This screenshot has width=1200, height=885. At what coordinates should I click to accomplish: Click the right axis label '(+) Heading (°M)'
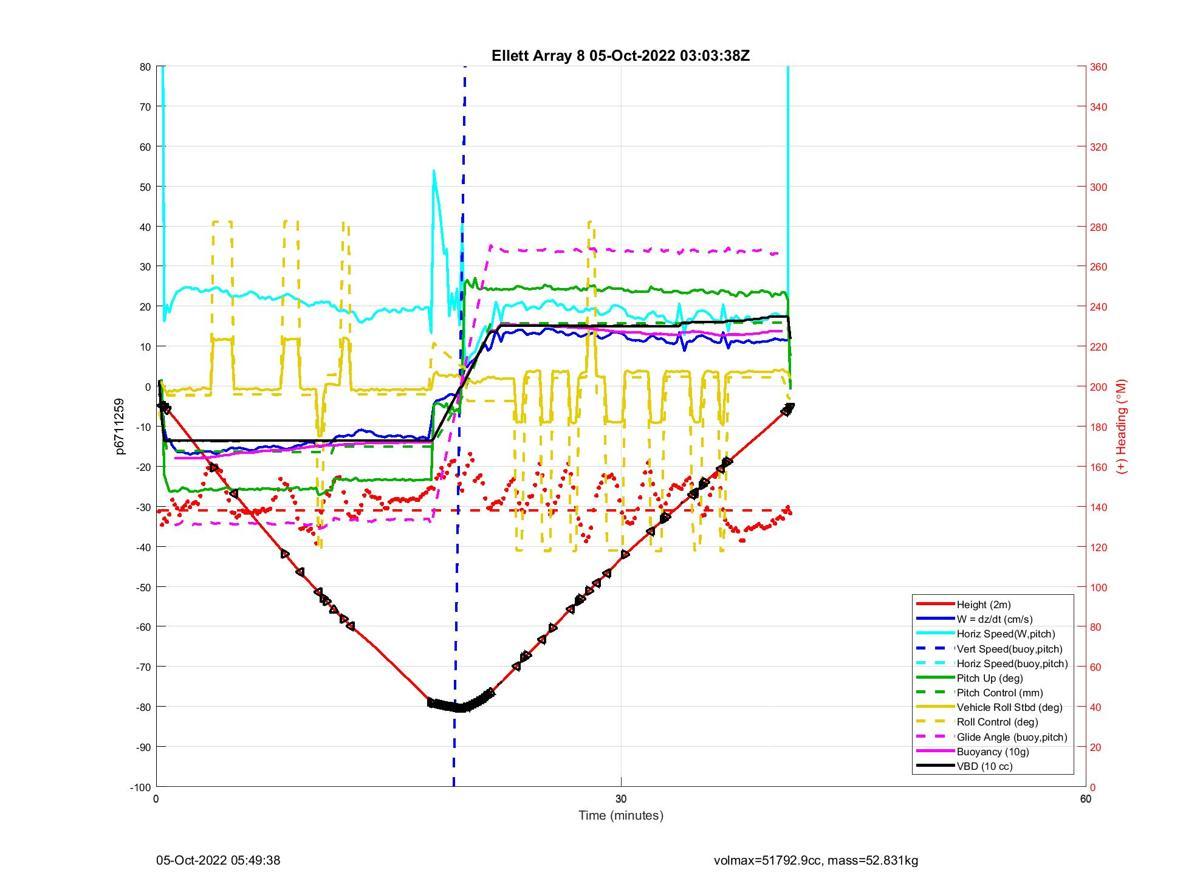pos(1121,426)
